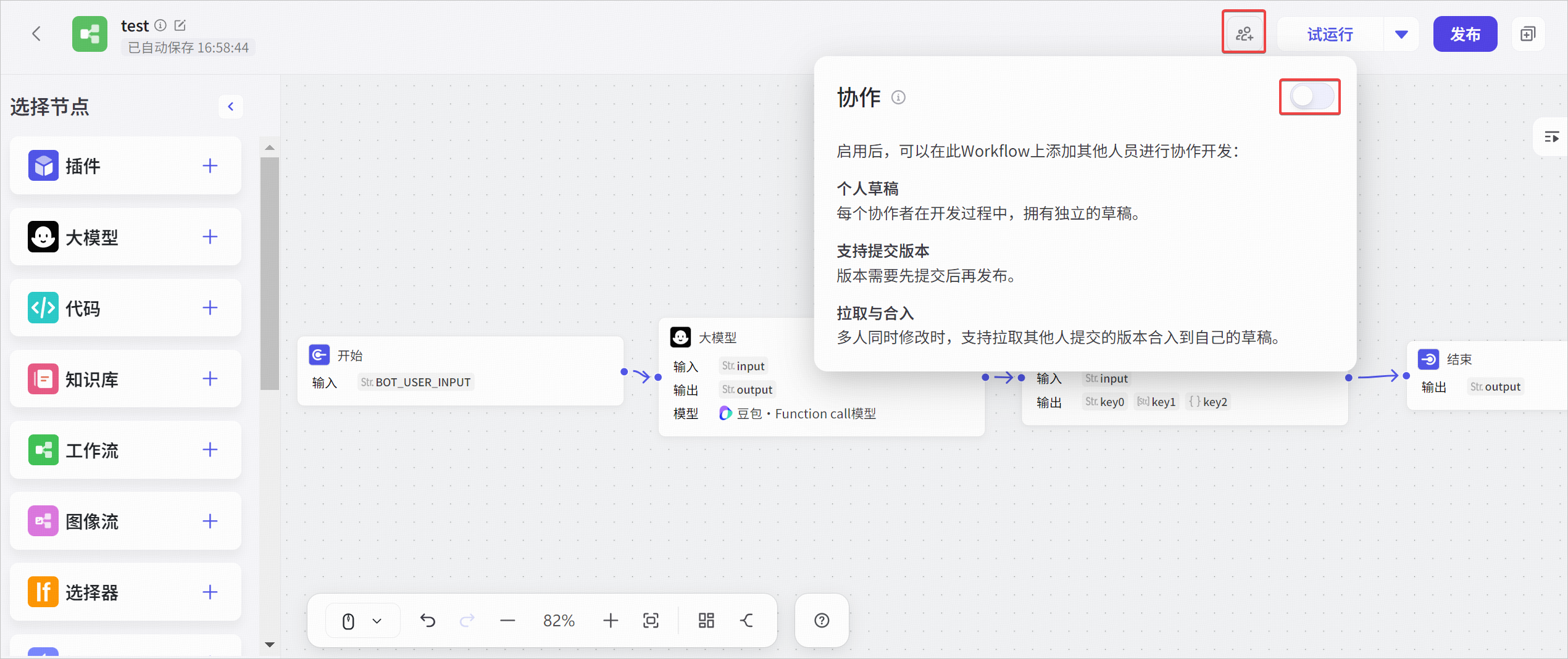The width and height of the screenshot is (1568, 659).
Task: Click the sidebar scrollbar up arrow
Action: [270, 147]
